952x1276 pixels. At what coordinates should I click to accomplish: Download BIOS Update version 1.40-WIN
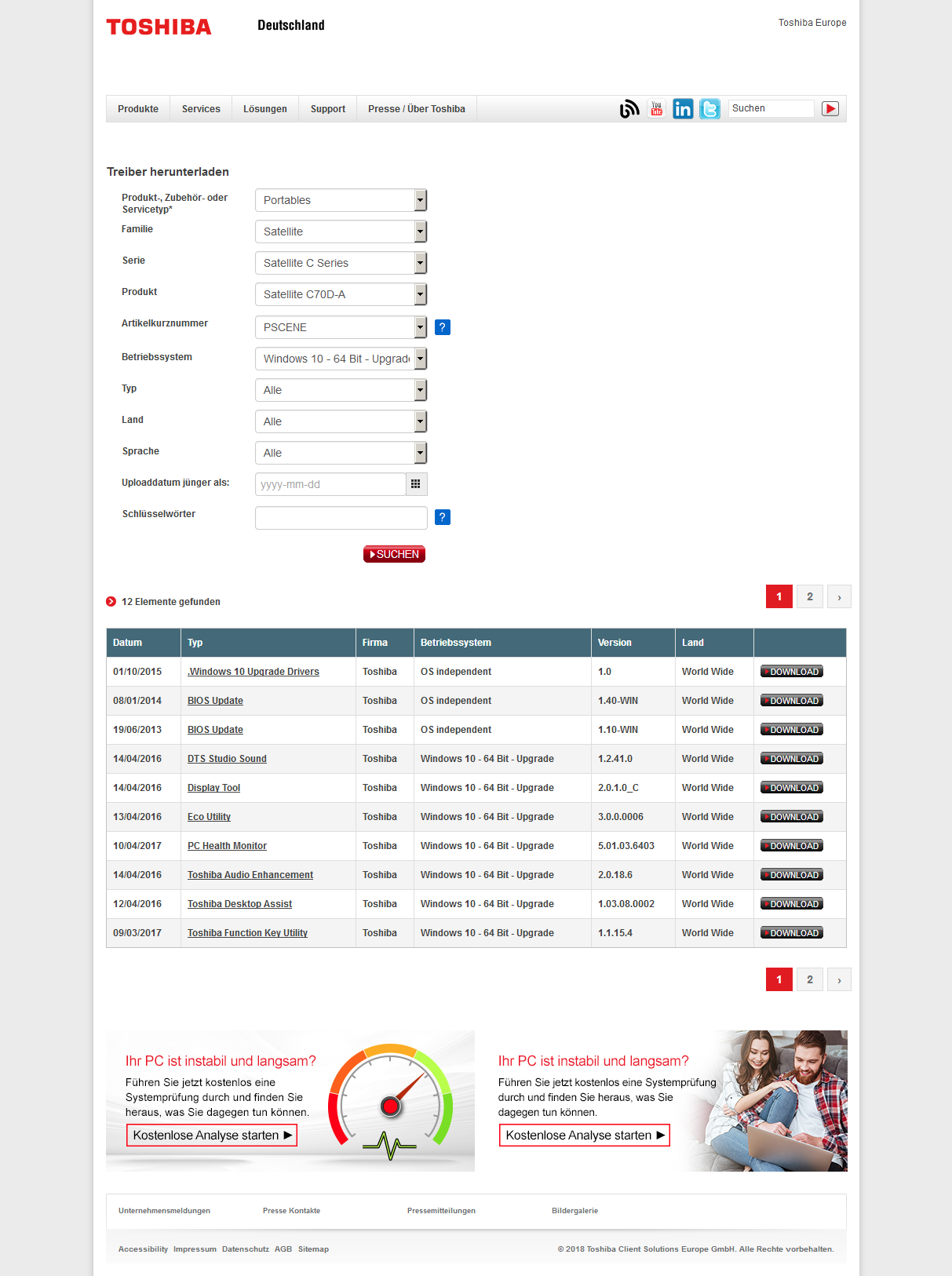[792, 701]
